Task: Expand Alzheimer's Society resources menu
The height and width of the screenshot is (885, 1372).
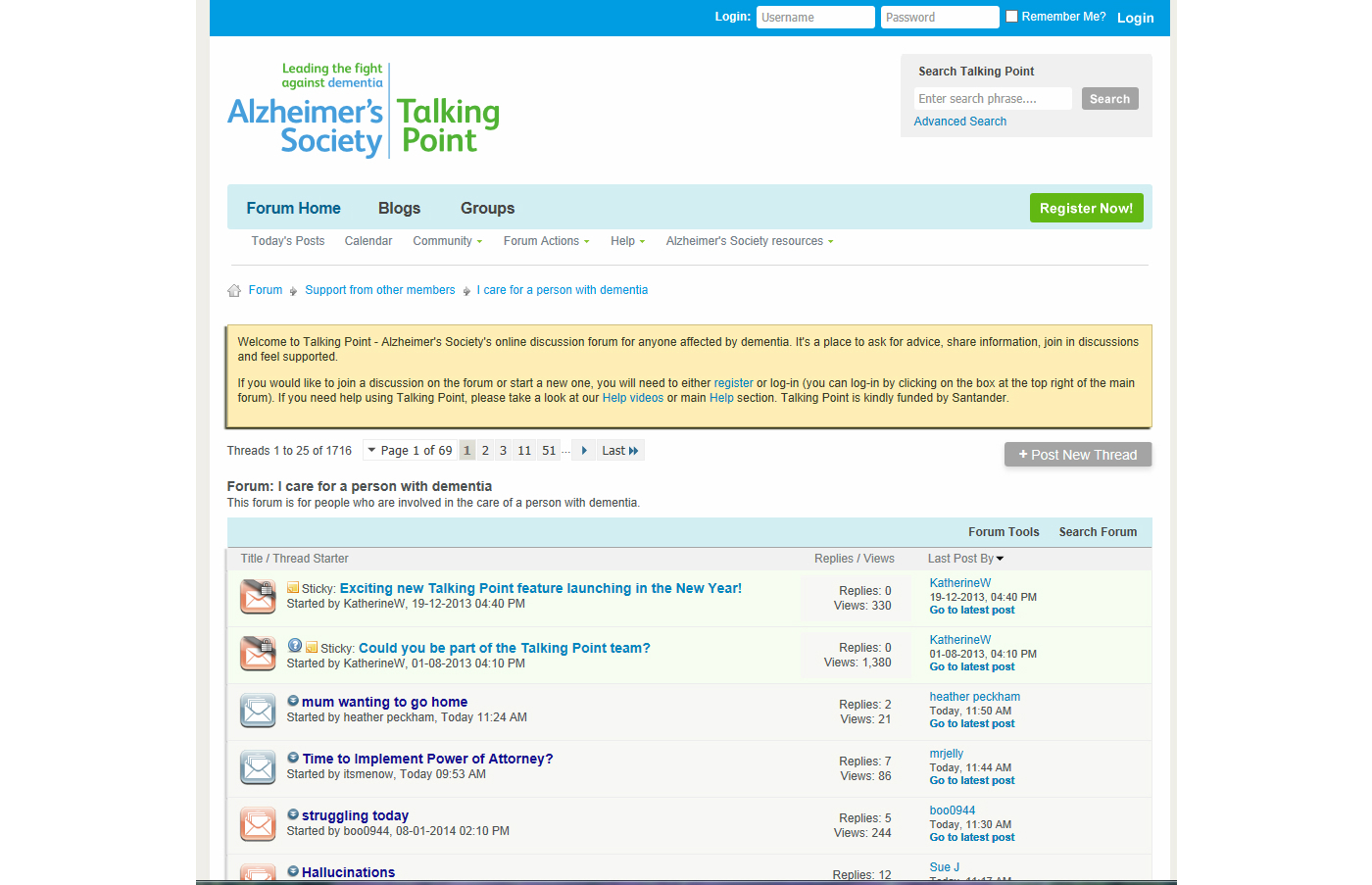Action: (x=749, y=241)
